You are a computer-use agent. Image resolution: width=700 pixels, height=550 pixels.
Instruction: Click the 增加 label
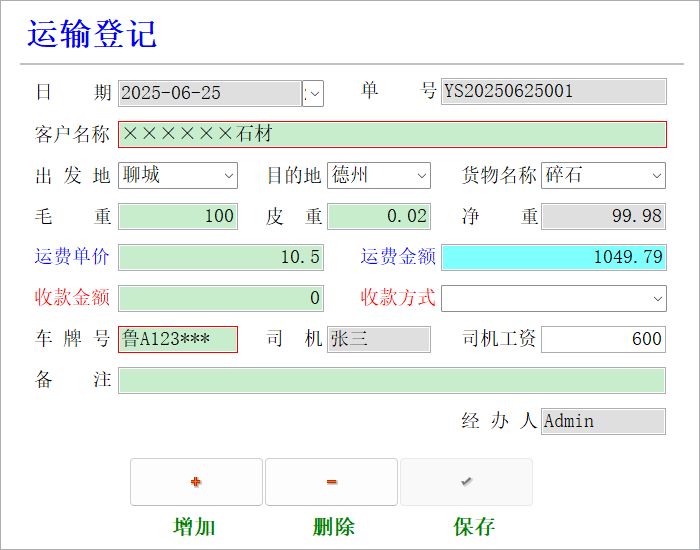coord(194,527)
